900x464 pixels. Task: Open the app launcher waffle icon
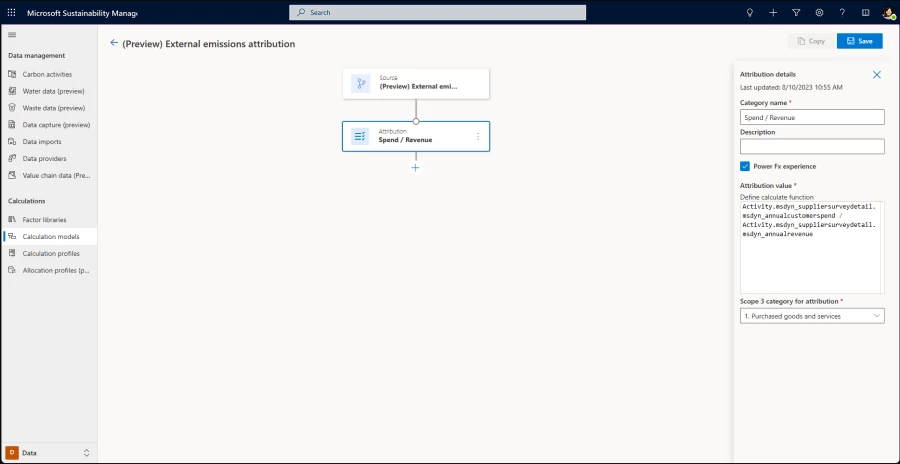click(12, 12)
